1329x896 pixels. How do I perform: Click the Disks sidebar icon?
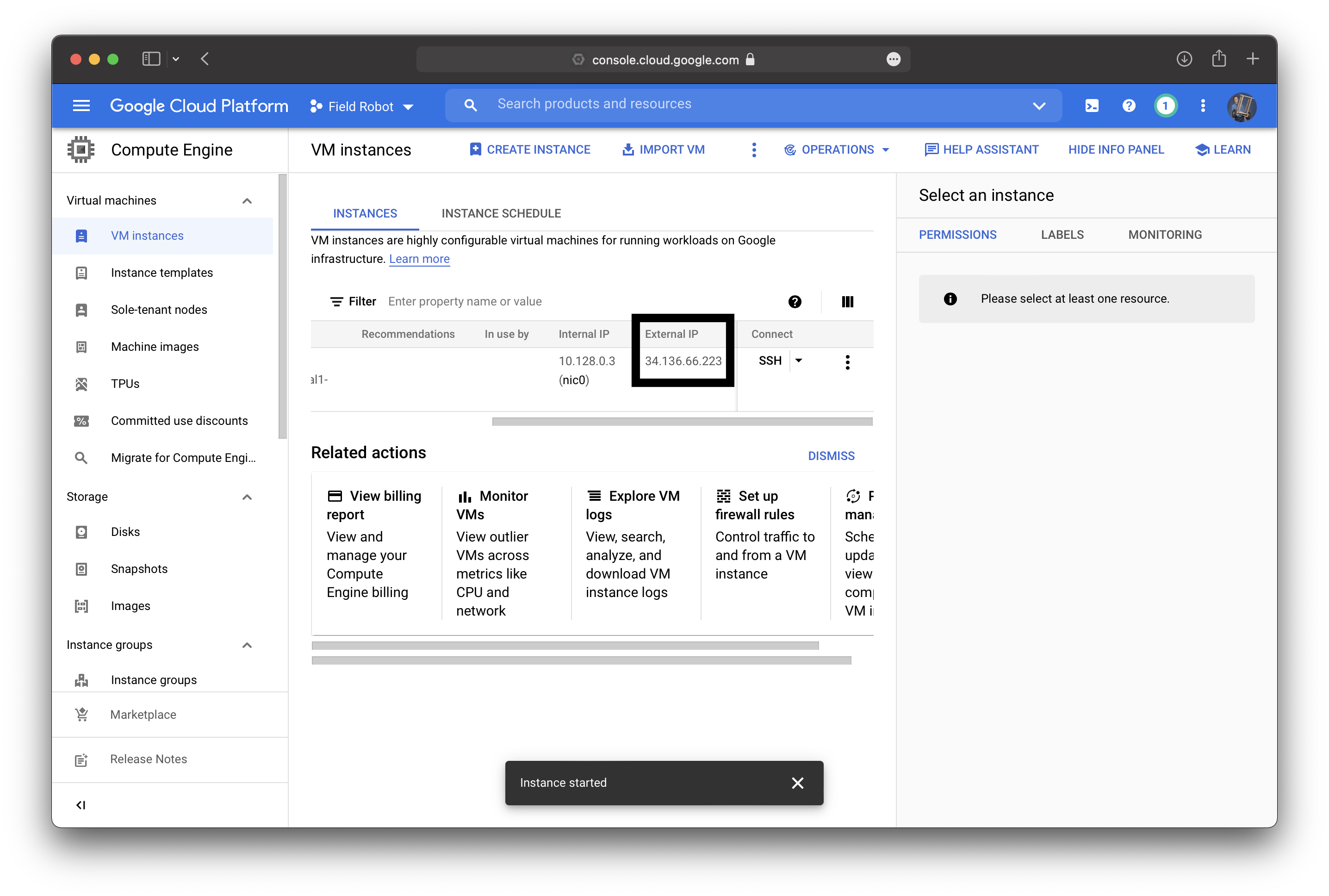click(82, 532)
